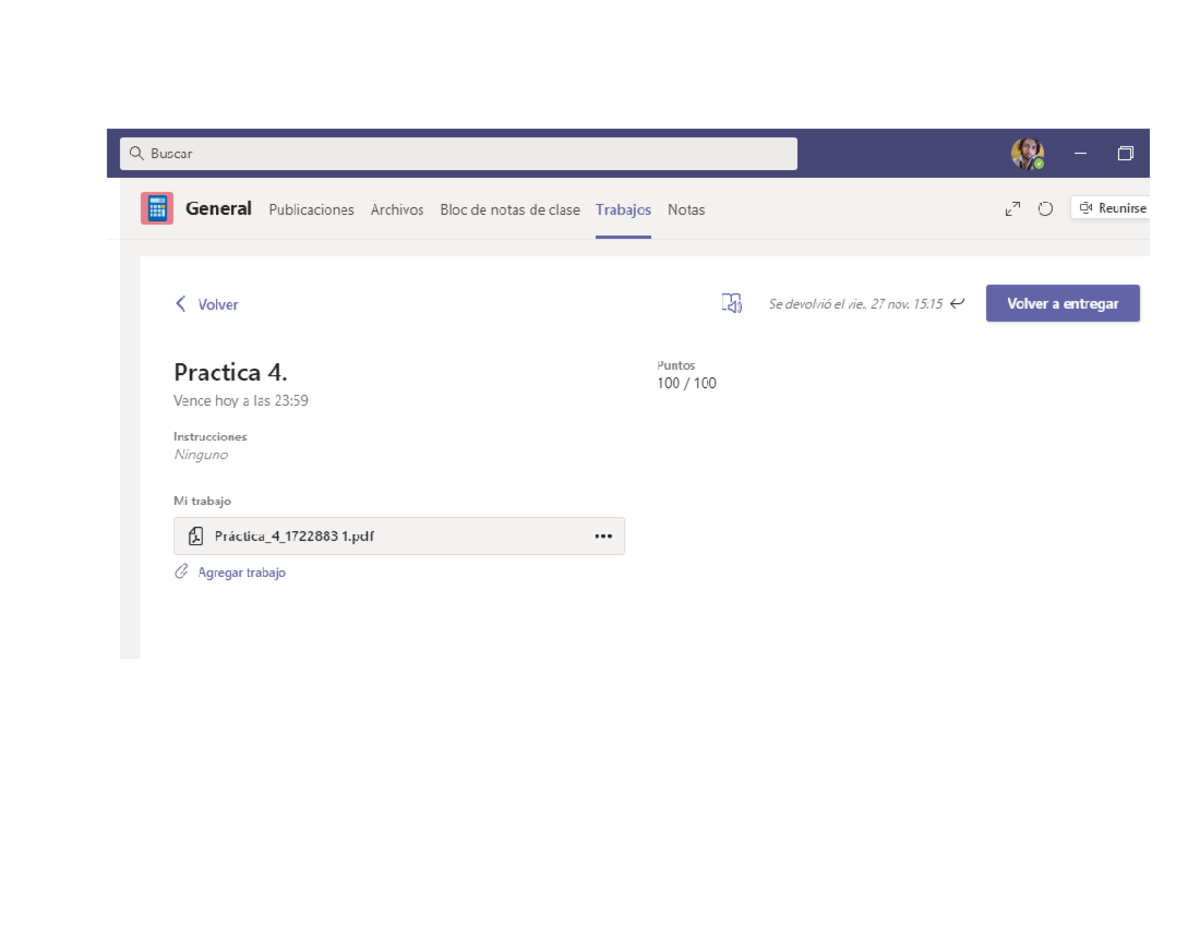The width and height of the screenshot is (1200, 927).
Task: Open more options for the PDF file
Action: 603,536
